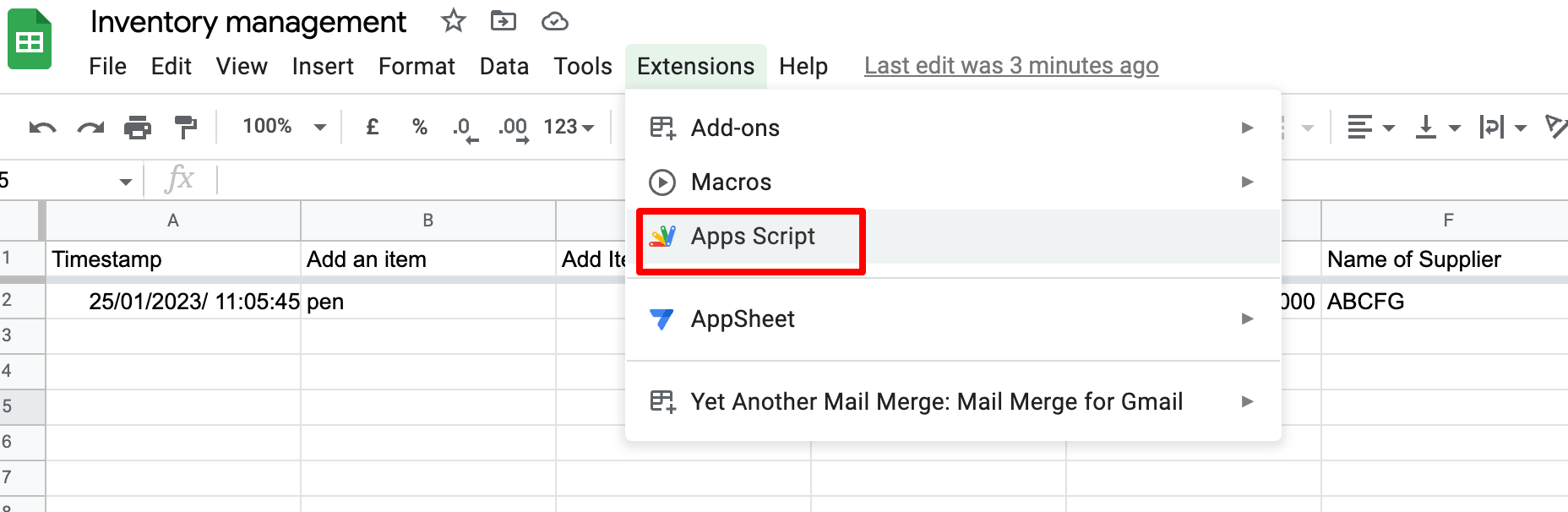The width and height of the screenshot is (1568, 512).
Task: Open the View menu
Action: 242,66
